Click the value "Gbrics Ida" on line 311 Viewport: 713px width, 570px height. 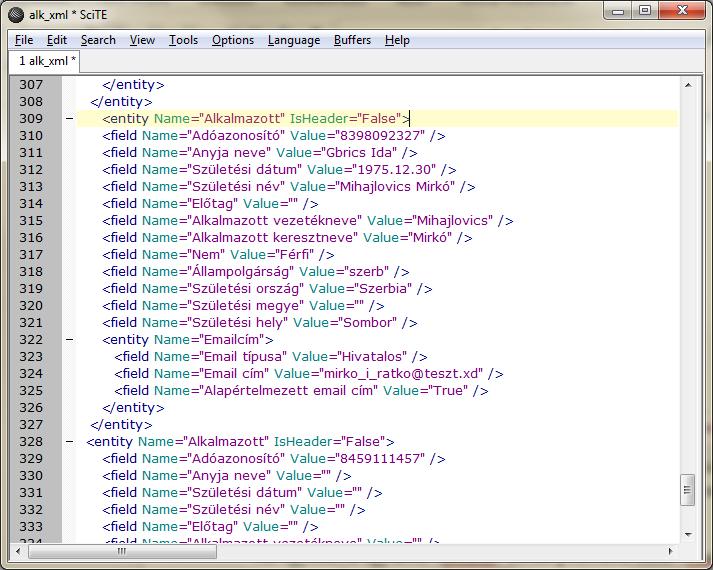359,153
